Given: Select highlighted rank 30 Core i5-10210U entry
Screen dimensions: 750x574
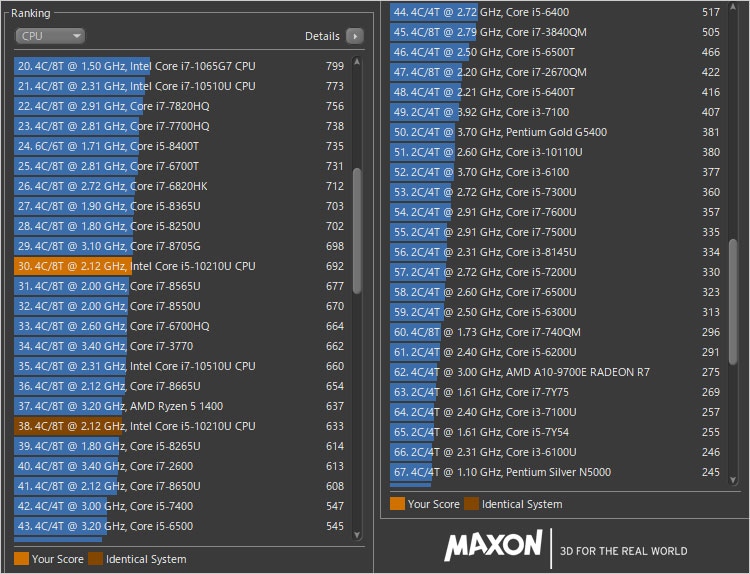Looking at the screenshot, I should [179, 266].
